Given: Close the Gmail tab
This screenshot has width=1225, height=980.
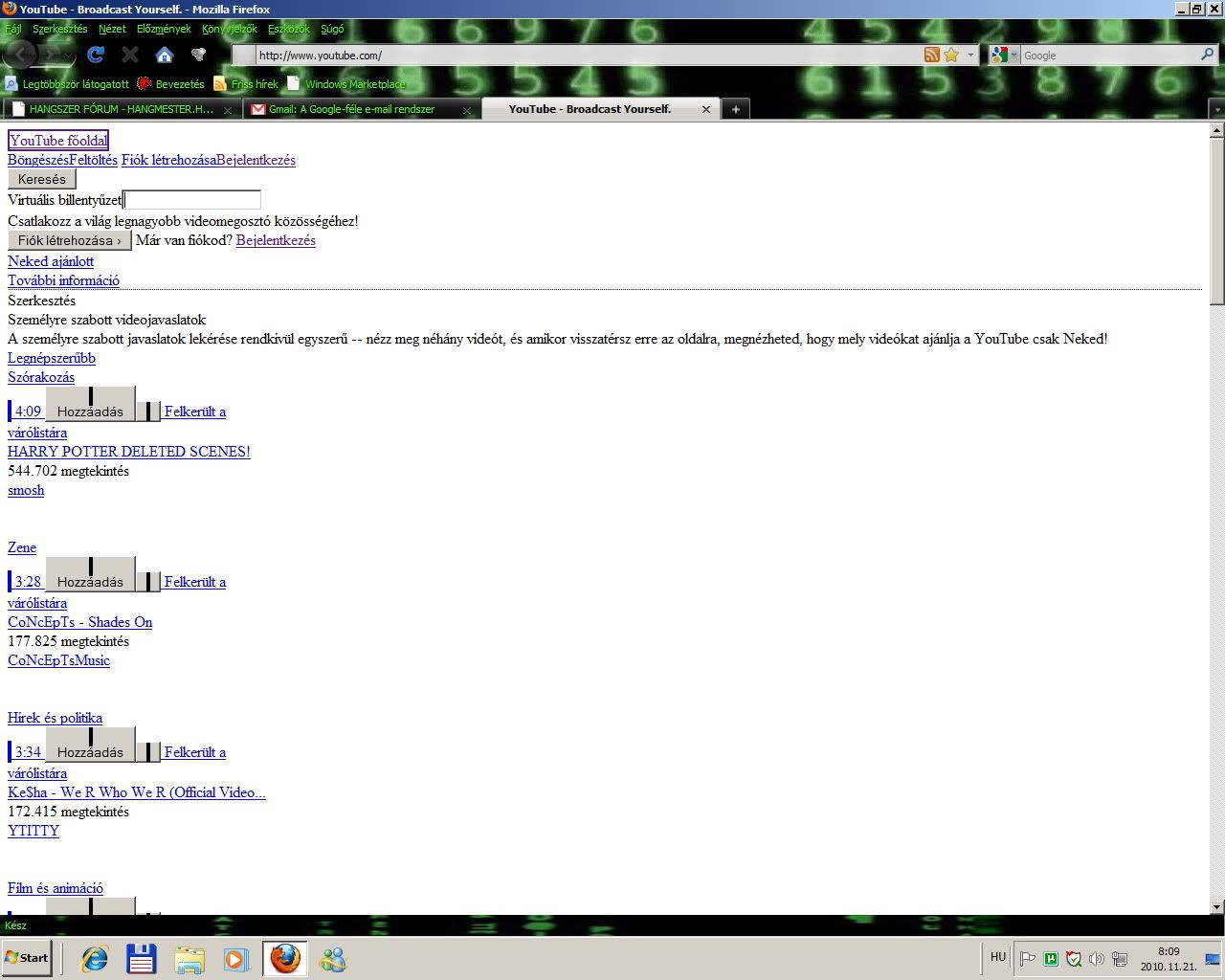Looking at the screenshot, I should [x=467, y=110].
